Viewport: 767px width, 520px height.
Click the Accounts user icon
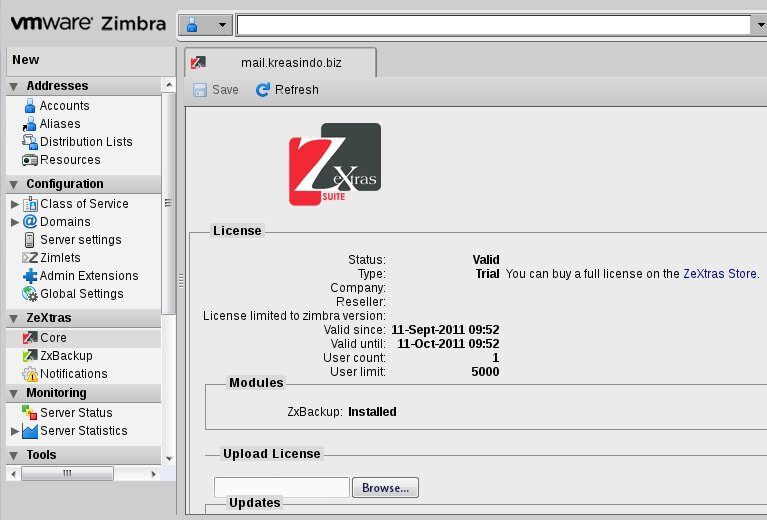pos(30,105)
